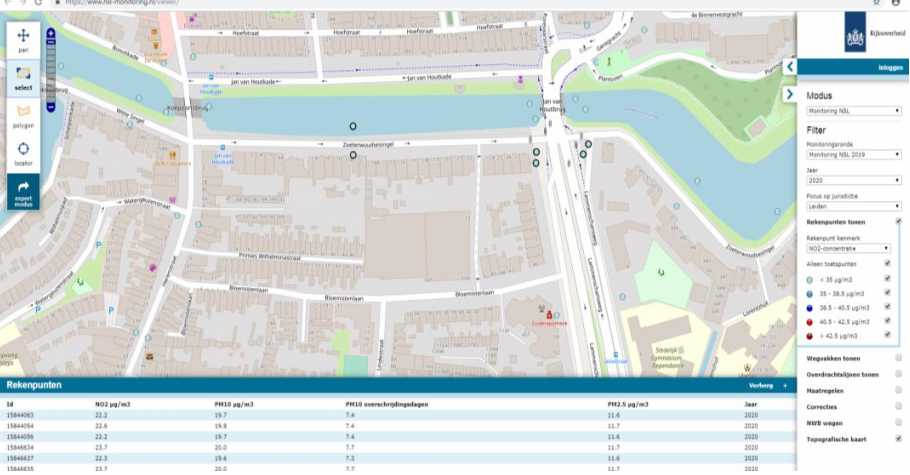Choose the polygon selection tool
The width and height of the screenshot is (910, 475).
23,116
